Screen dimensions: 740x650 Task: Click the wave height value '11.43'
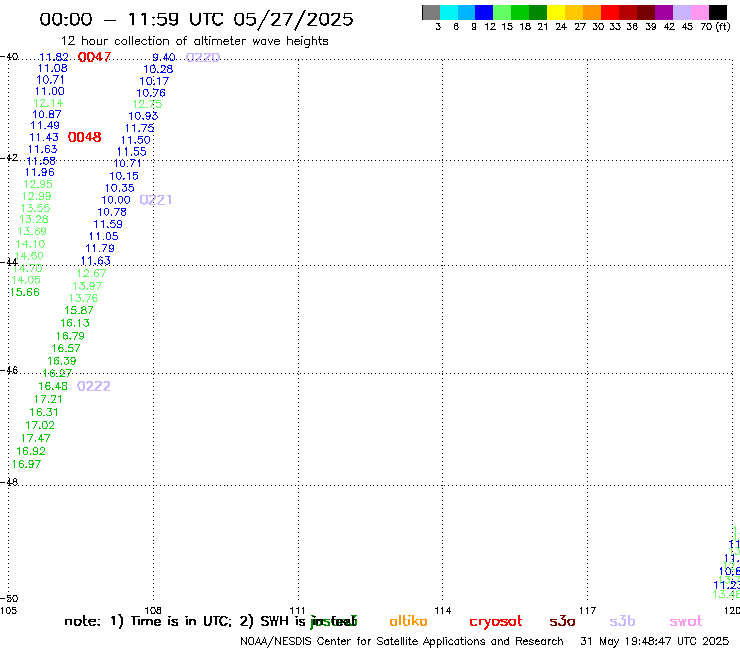[44, 137]
